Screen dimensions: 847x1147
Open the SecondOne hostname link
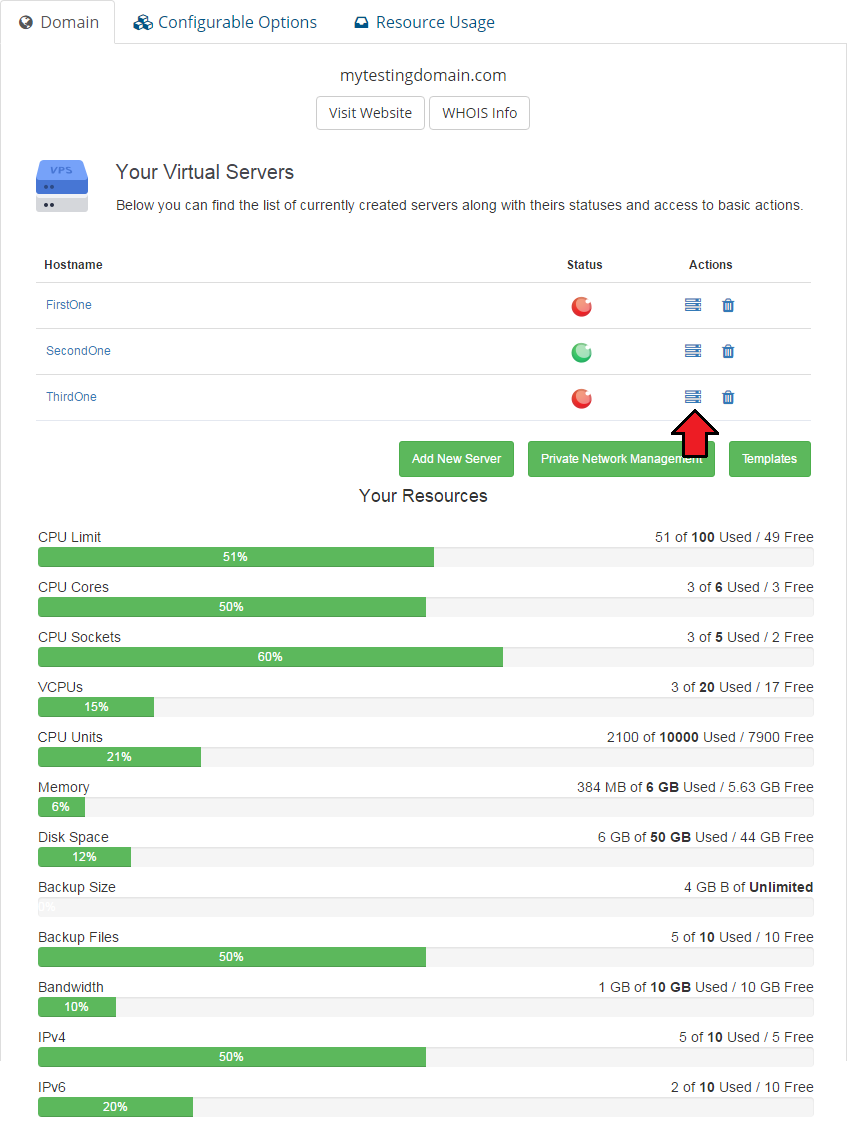click(x=78, y=350)
